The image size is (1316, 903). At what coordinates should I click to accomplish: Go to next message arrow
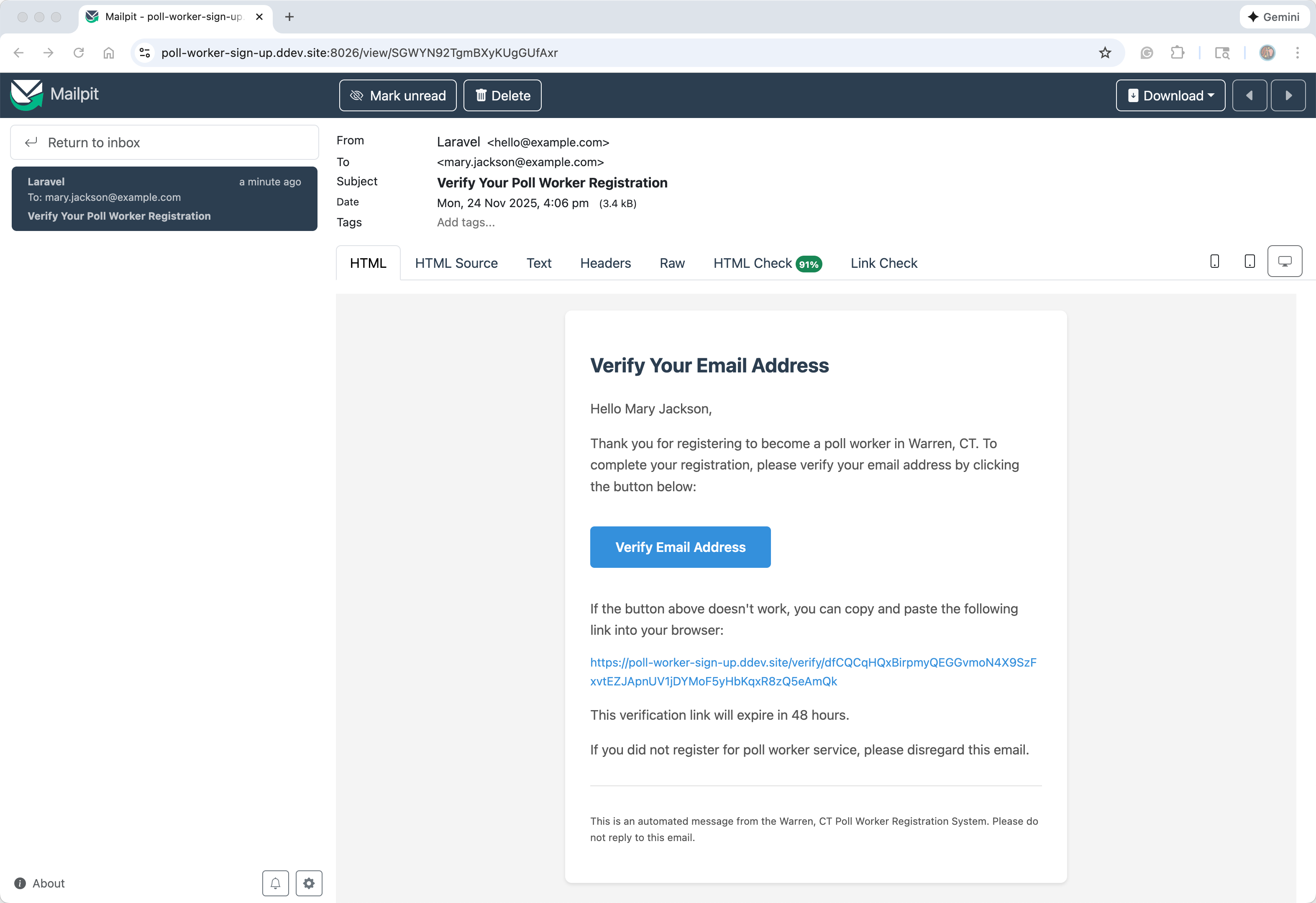1288,95
